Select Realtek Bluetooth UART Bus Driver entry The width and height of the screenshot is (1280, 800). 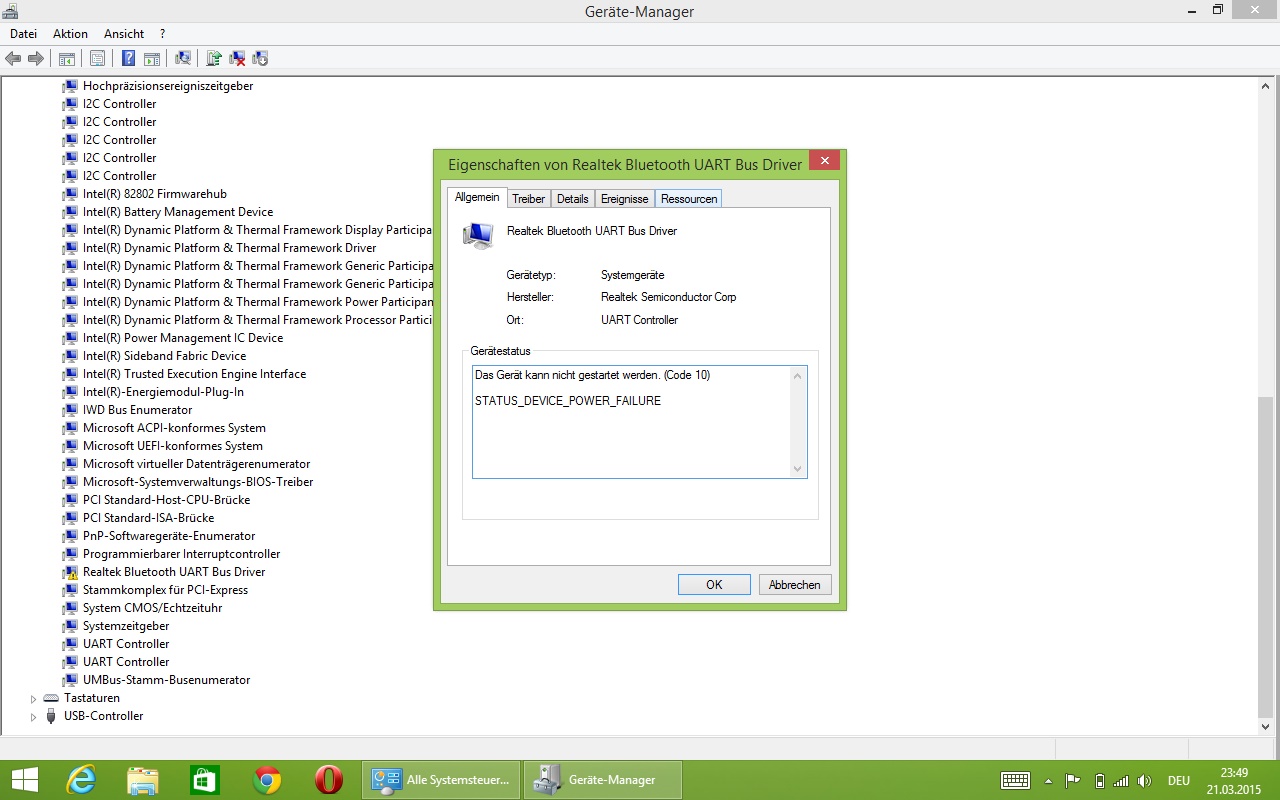tap(174, 572)
